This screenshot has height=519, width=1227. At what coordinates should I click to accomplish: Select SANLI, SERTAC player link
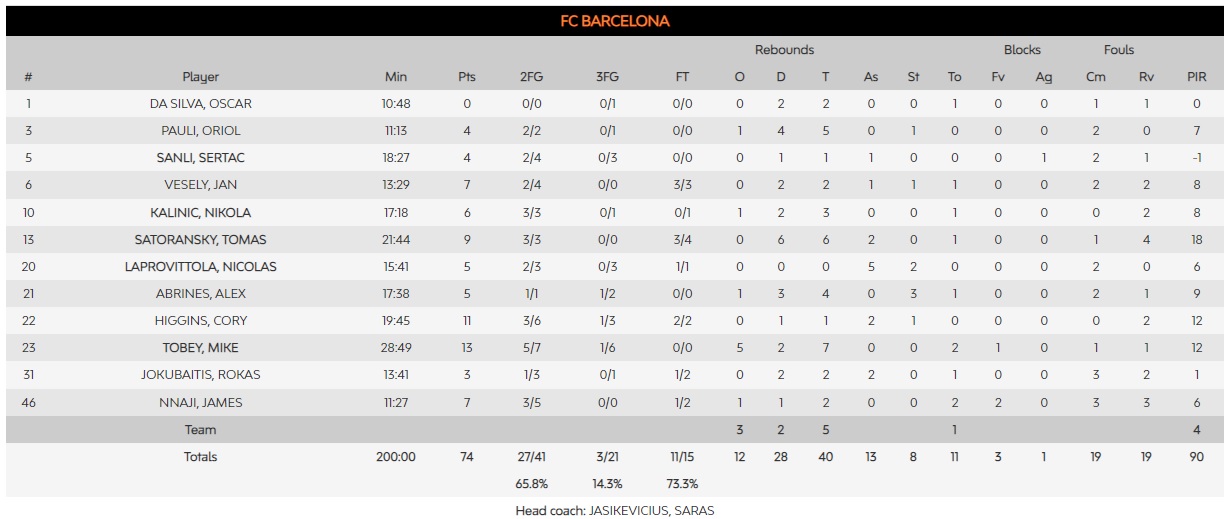pyautogui.click(x=200, y=158)
